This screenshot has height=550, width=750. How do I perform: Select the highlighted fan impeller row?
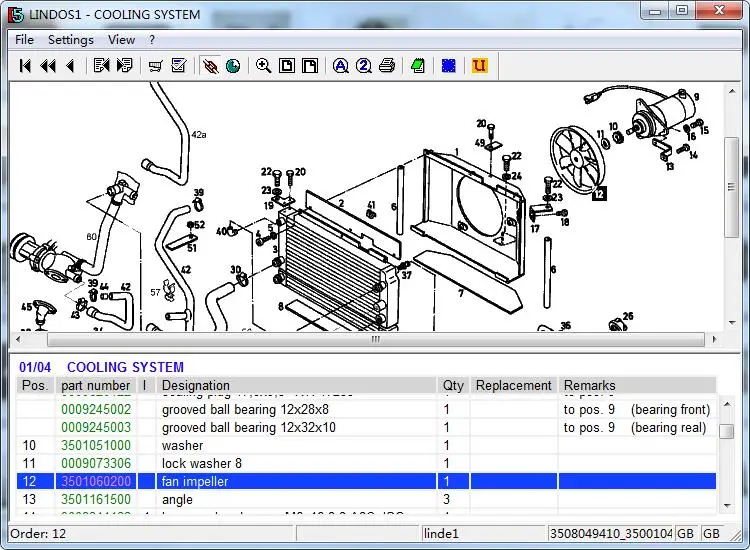pyautogui.click(x=366, y=481)
